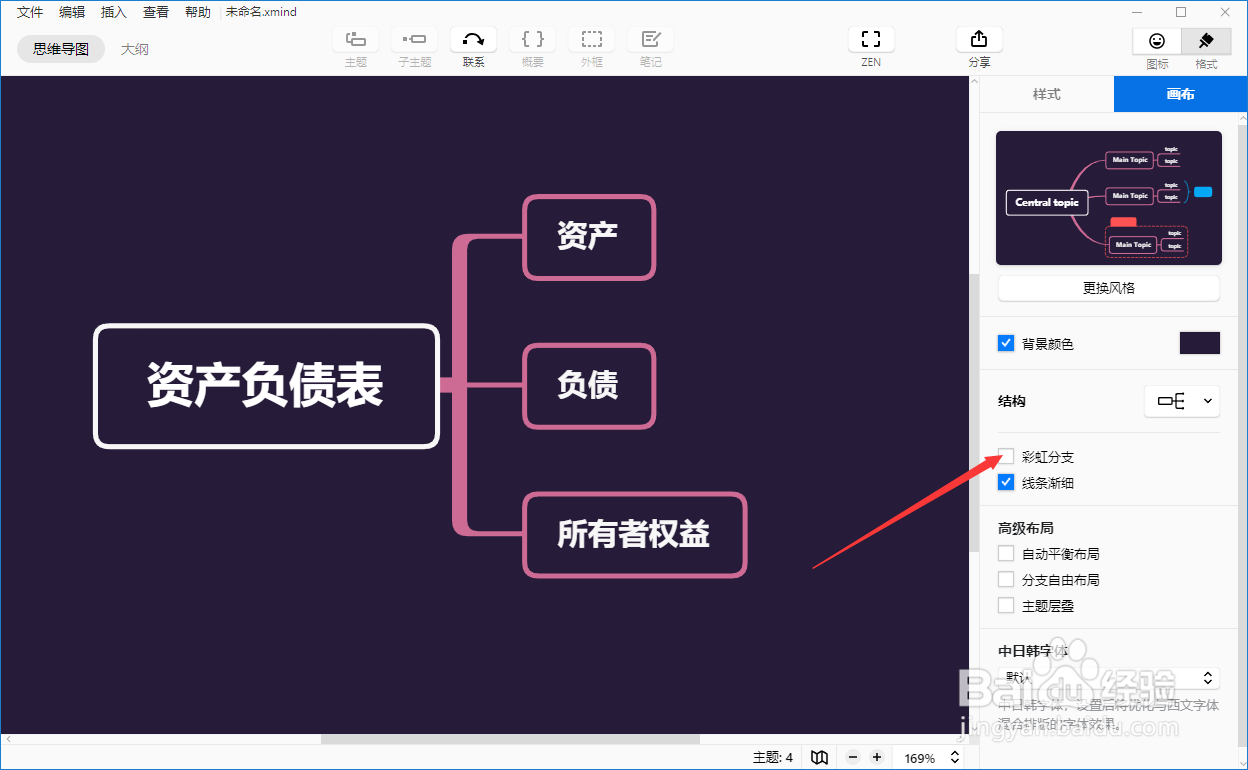Image resolution: width=1248 pixels, height=770 pixels.
Task: Create a 联系 relationship line
Action: pos(473,40)
